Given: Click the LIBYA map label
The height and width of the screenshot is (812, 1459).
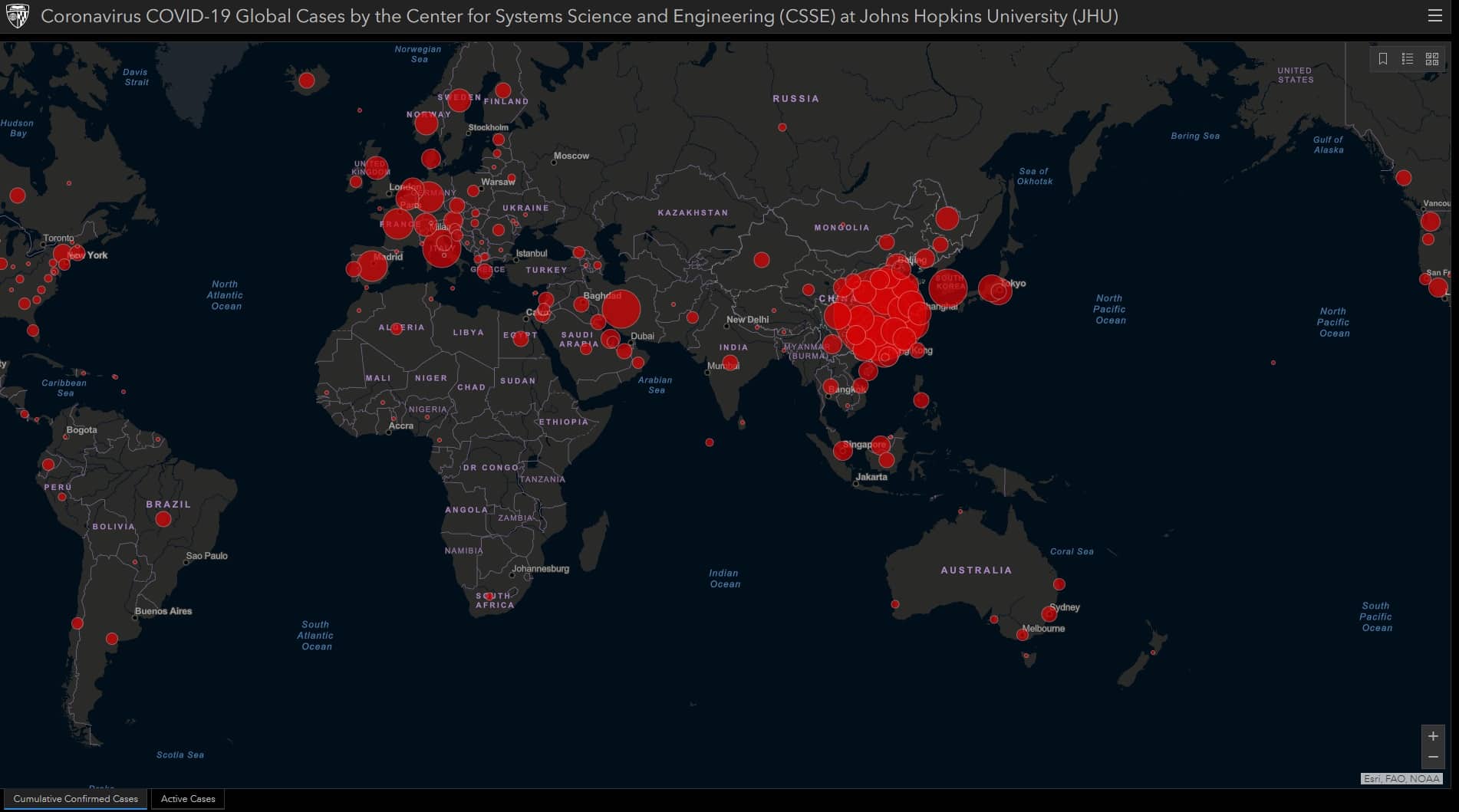Looking at the screenshot, I should 468,333.
